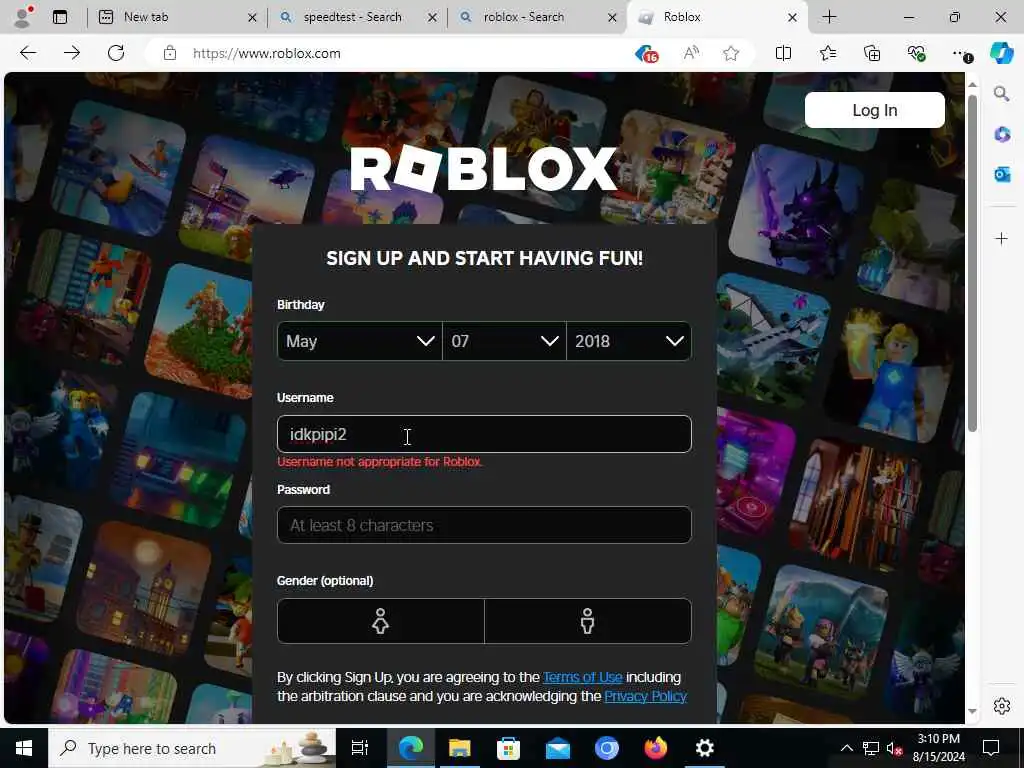Open Outlook sidebar icon
The width and height of the screenshot is (1024, 768).
click(x=1002, y=174)
